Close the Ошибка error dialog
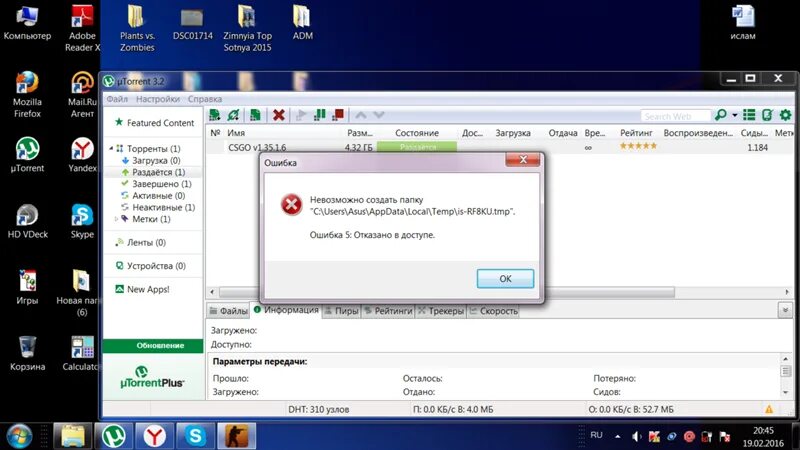800x450 pixels. (x=522, y=160)
